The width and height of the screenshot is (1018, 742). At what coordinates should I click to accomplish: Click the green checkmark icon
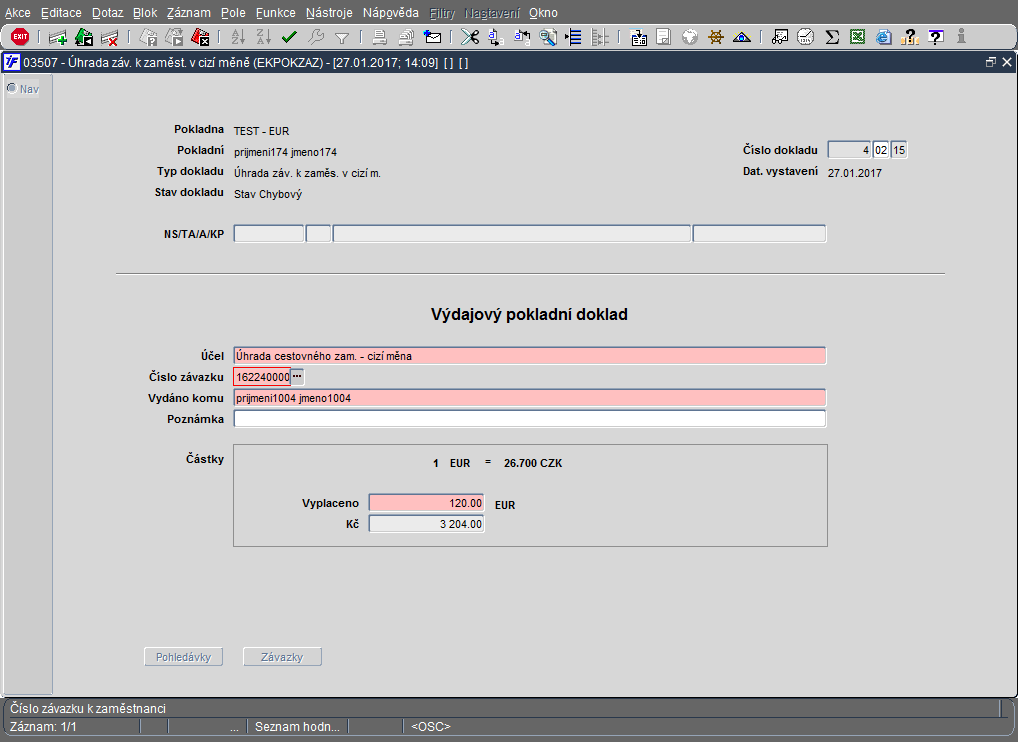coord(290,37)
